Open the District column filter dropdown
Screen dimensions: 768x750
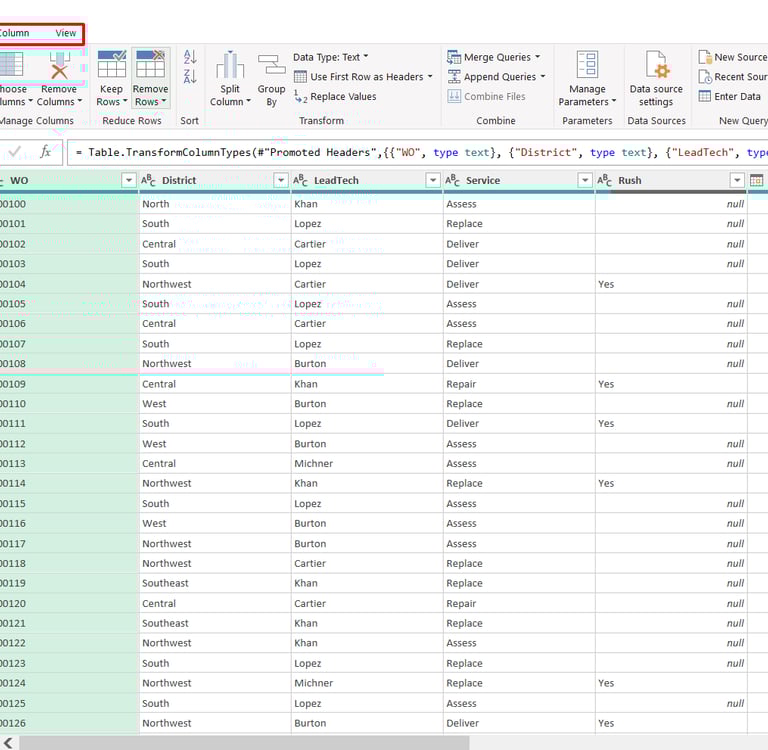point(280,180)
